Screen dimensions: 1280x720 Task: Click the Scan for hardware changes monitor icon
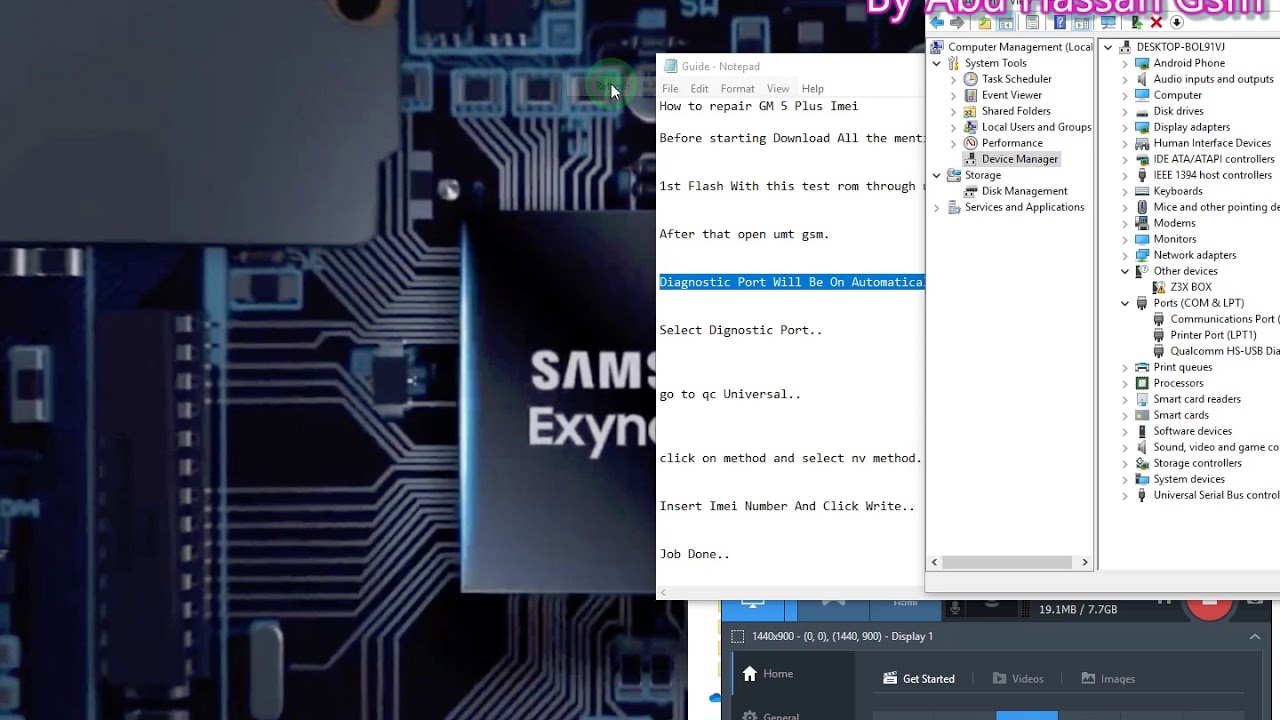pos(1108,22)
